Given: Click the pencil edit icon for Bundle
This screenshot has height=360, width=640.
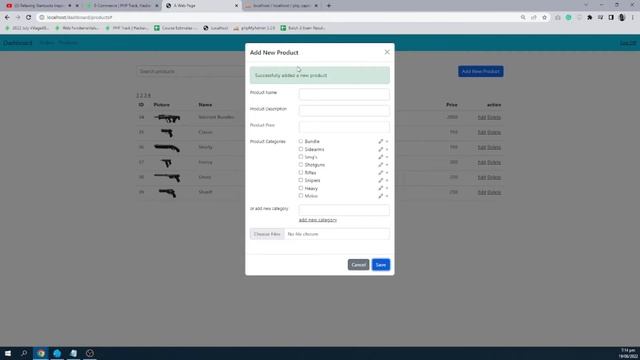Looking at the screenshot, I should click(x=380, y=141).
